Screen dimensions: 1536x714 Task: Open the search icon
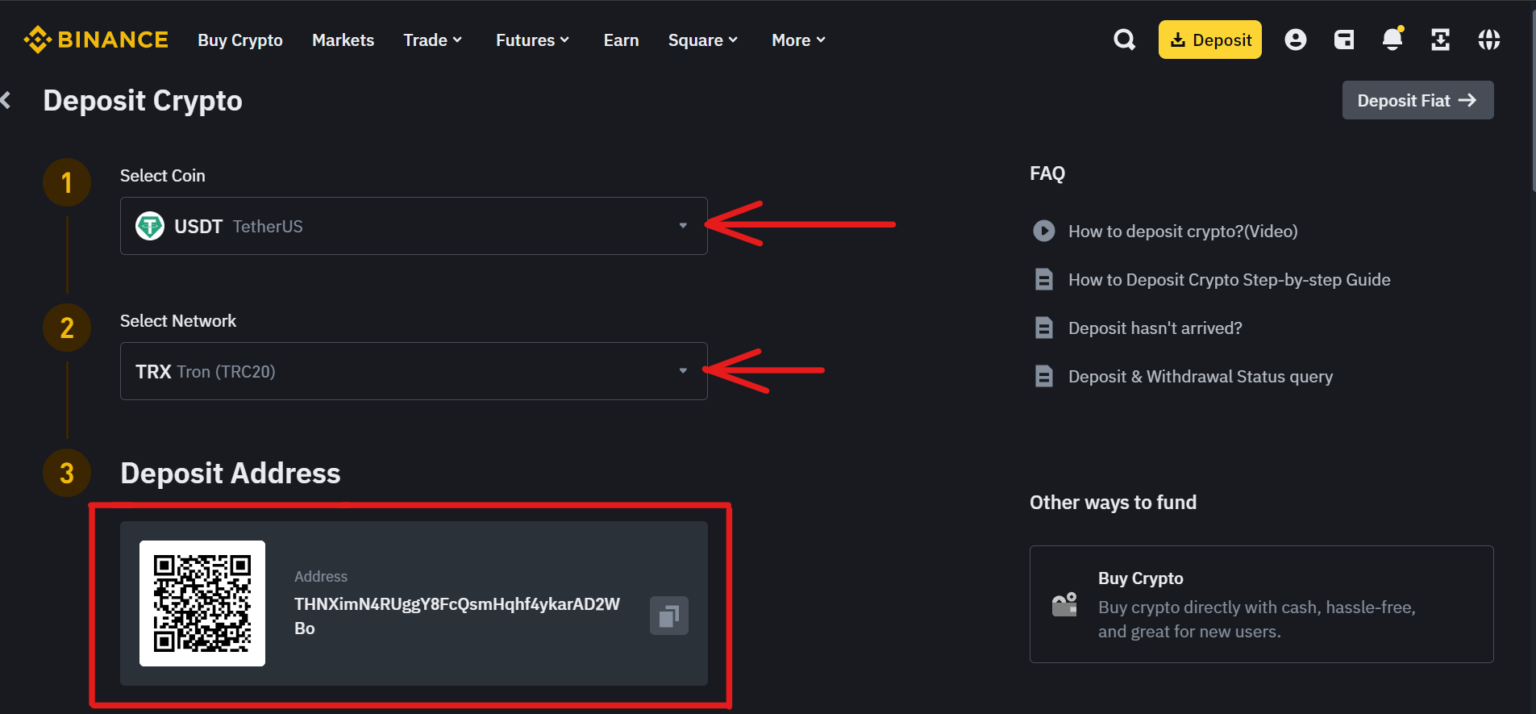(1124, 39)
